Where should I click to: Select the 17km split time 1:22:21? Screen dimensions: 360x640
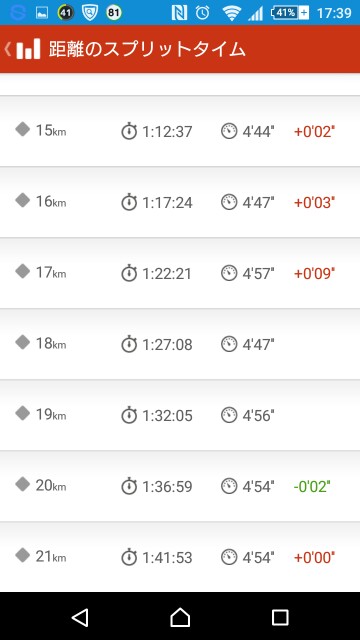[167, 273]
